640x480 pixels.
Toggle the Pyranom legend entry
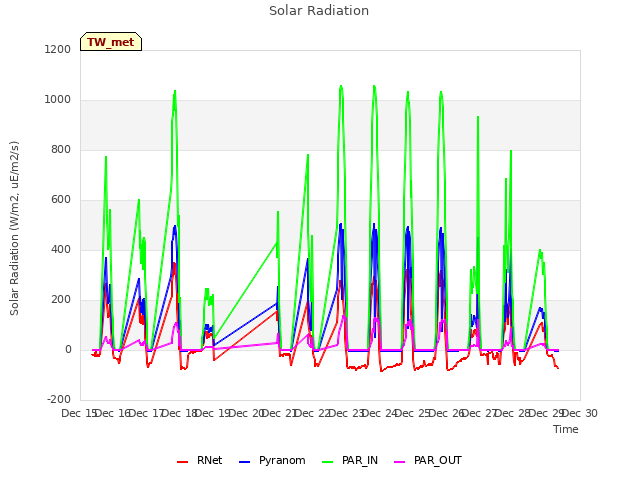tap(272, 460)
